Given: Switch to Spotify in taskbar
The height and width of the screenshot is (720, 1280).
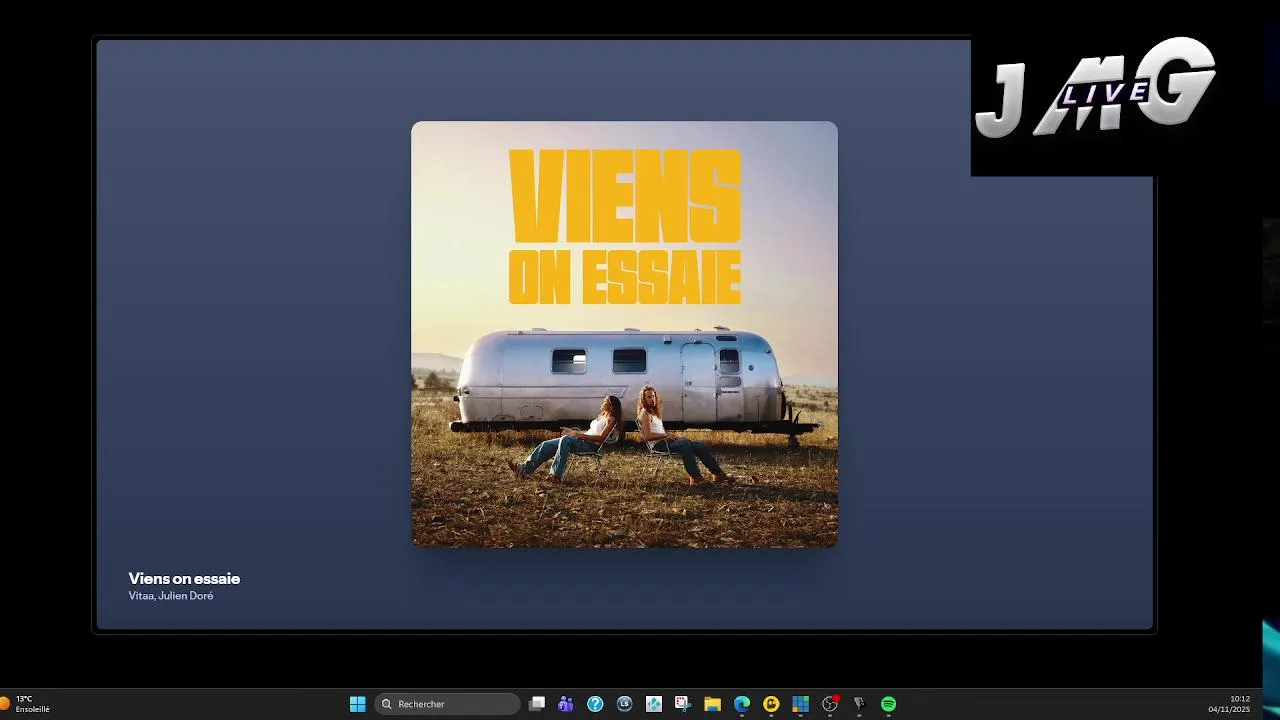Looking at the screenshot, I should (x=888, y=704).
